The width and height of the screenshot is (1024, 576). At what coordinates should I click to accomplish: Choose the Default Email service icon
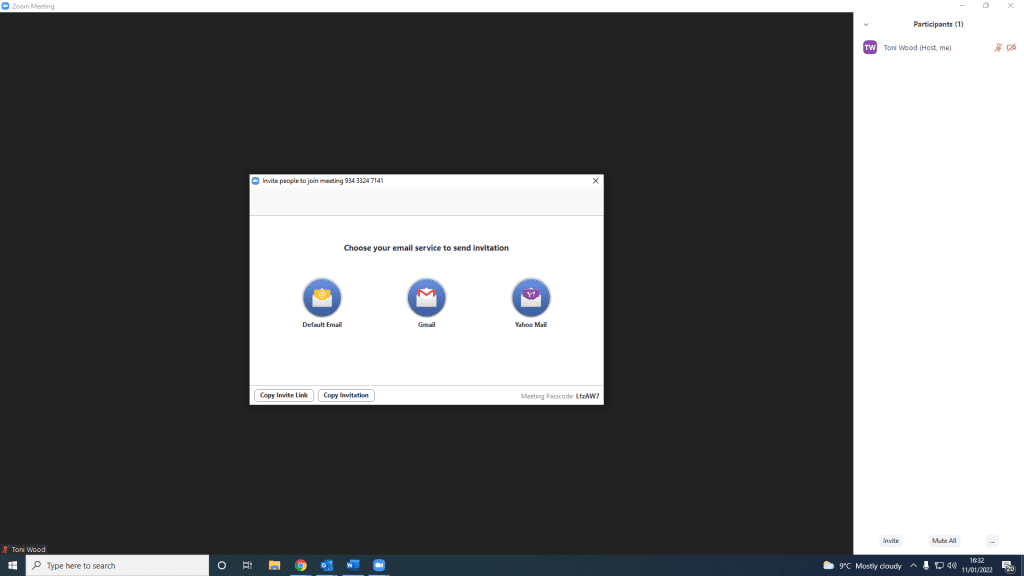(322, 297)
